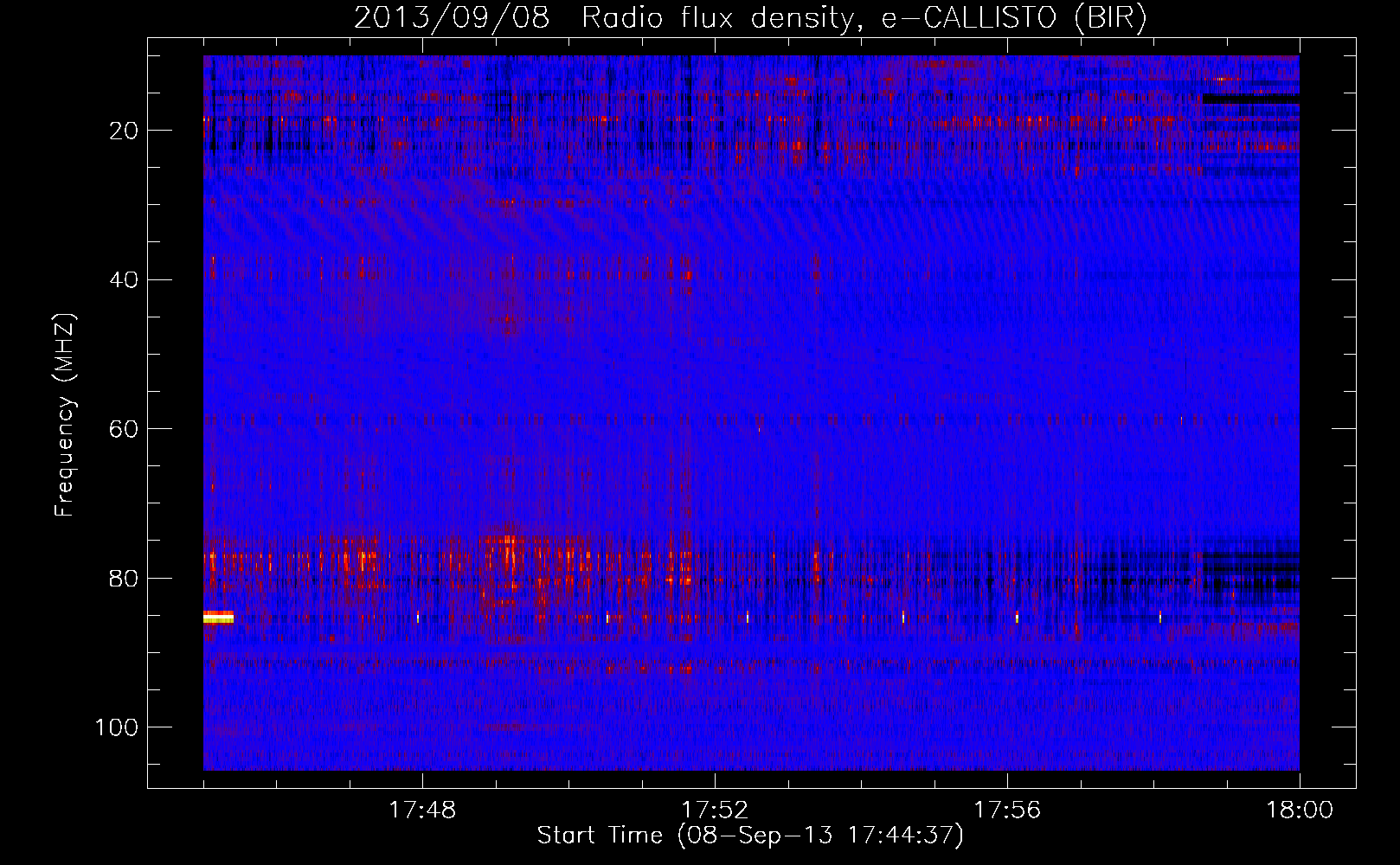Image resolution: width=1400 pixels, height=865 pixels.
Task: Click the 17:52 time tick label
Action: [x=715, y=811]
